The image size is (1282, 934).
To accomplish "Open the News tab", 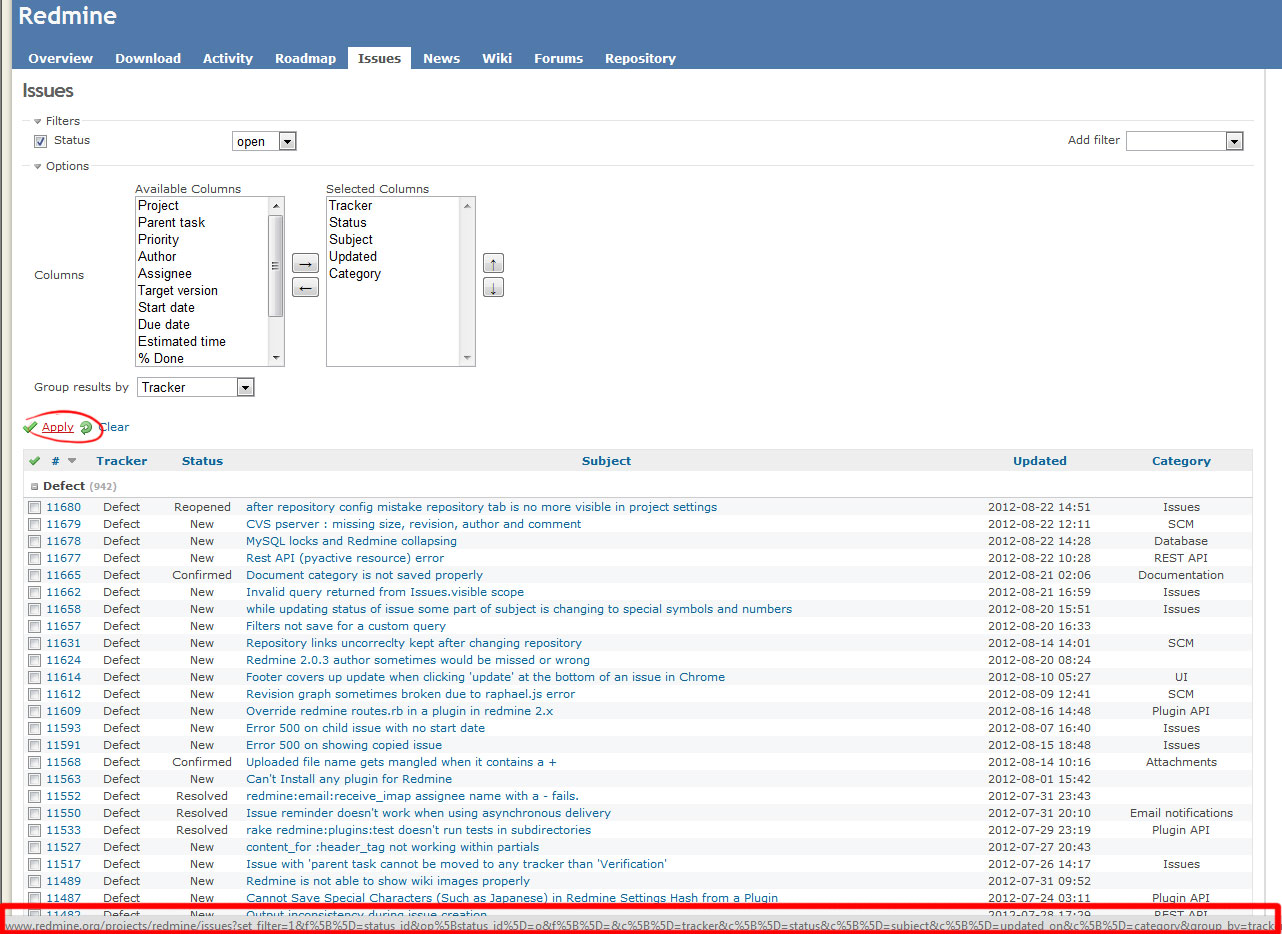I will 441,58.
